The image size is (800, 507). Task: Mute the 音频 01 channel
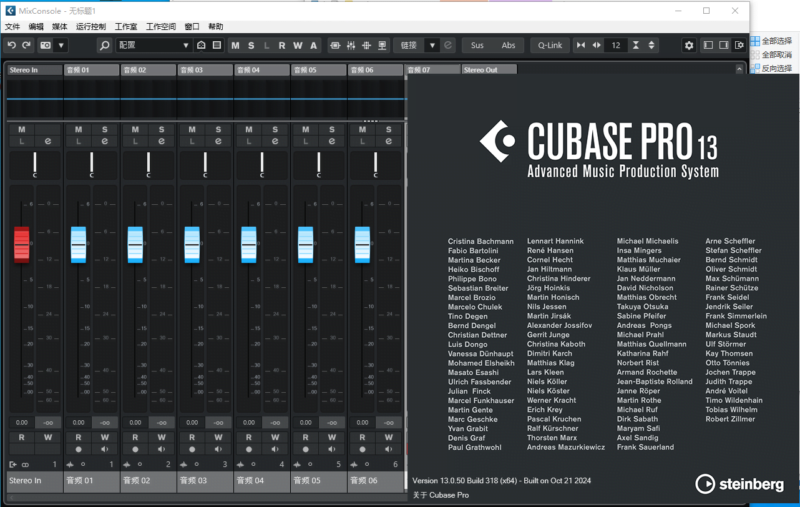[78, 130]
